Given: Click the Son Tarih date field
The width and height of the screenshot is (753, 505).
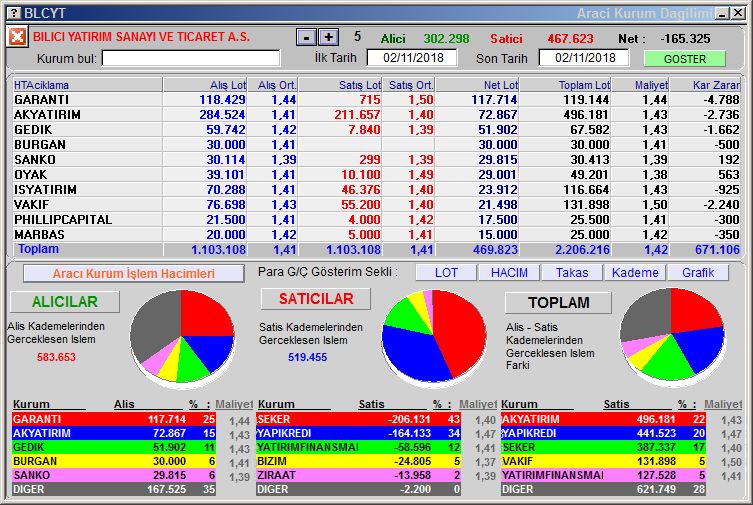Looking at the screenshot, I should (584, 58).
